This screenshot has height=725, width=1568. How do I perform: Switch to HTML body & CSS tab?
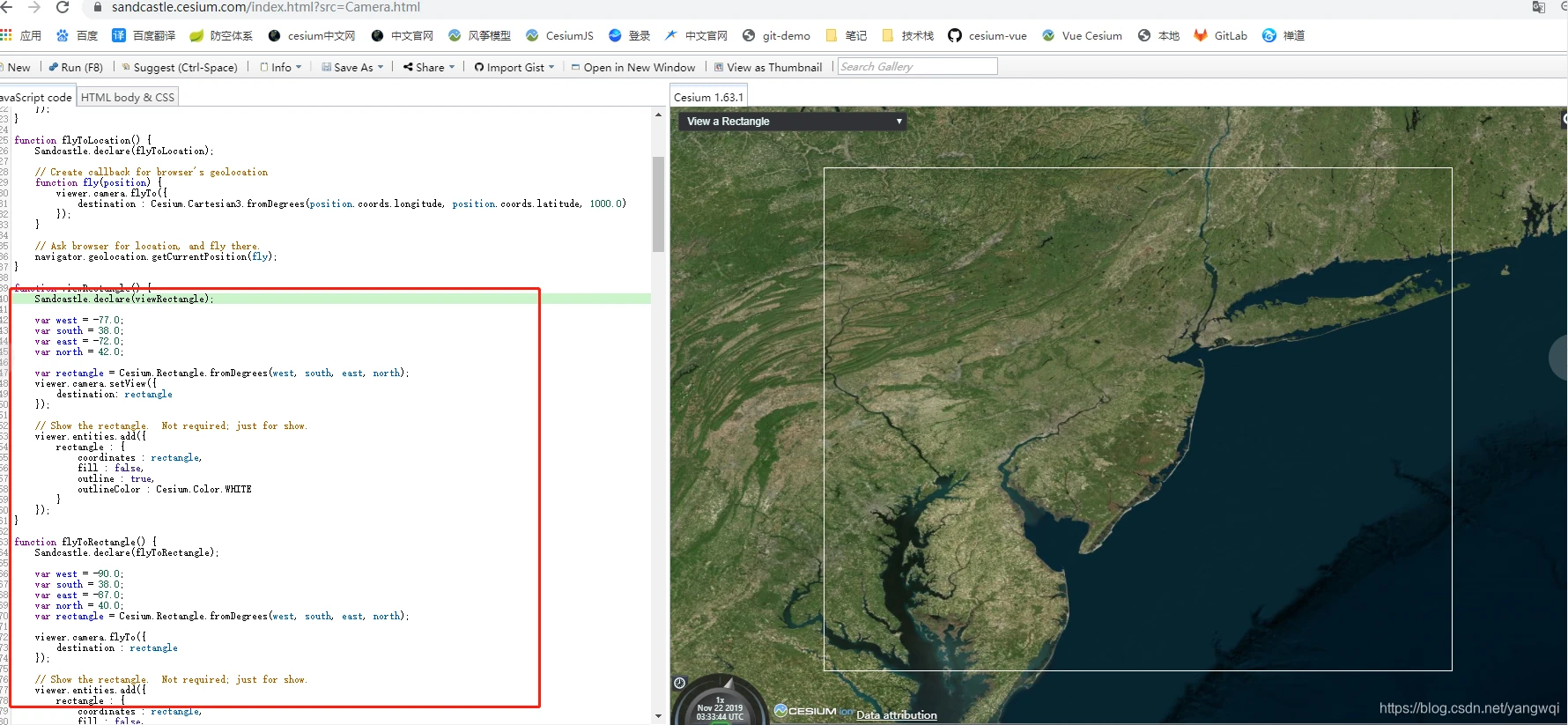[128, 97]
